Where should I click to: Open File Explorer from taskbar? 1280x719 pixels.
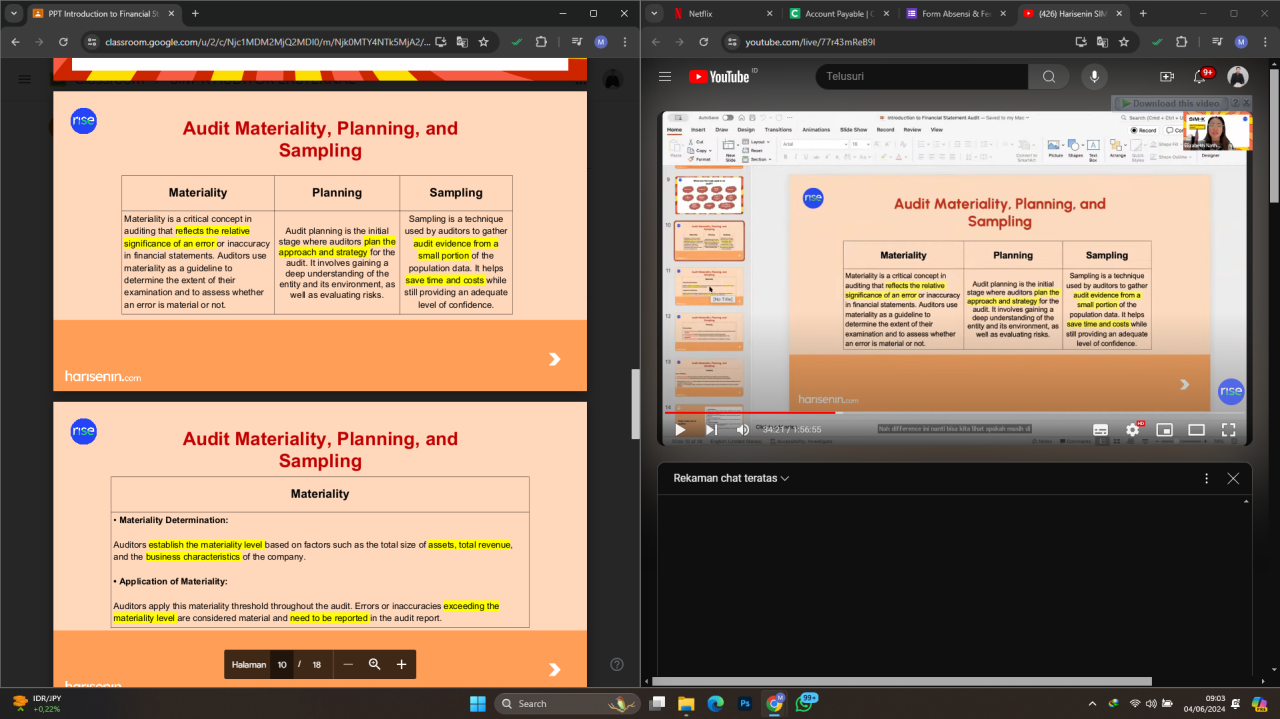pyautogui.click(x=686, y=703)
